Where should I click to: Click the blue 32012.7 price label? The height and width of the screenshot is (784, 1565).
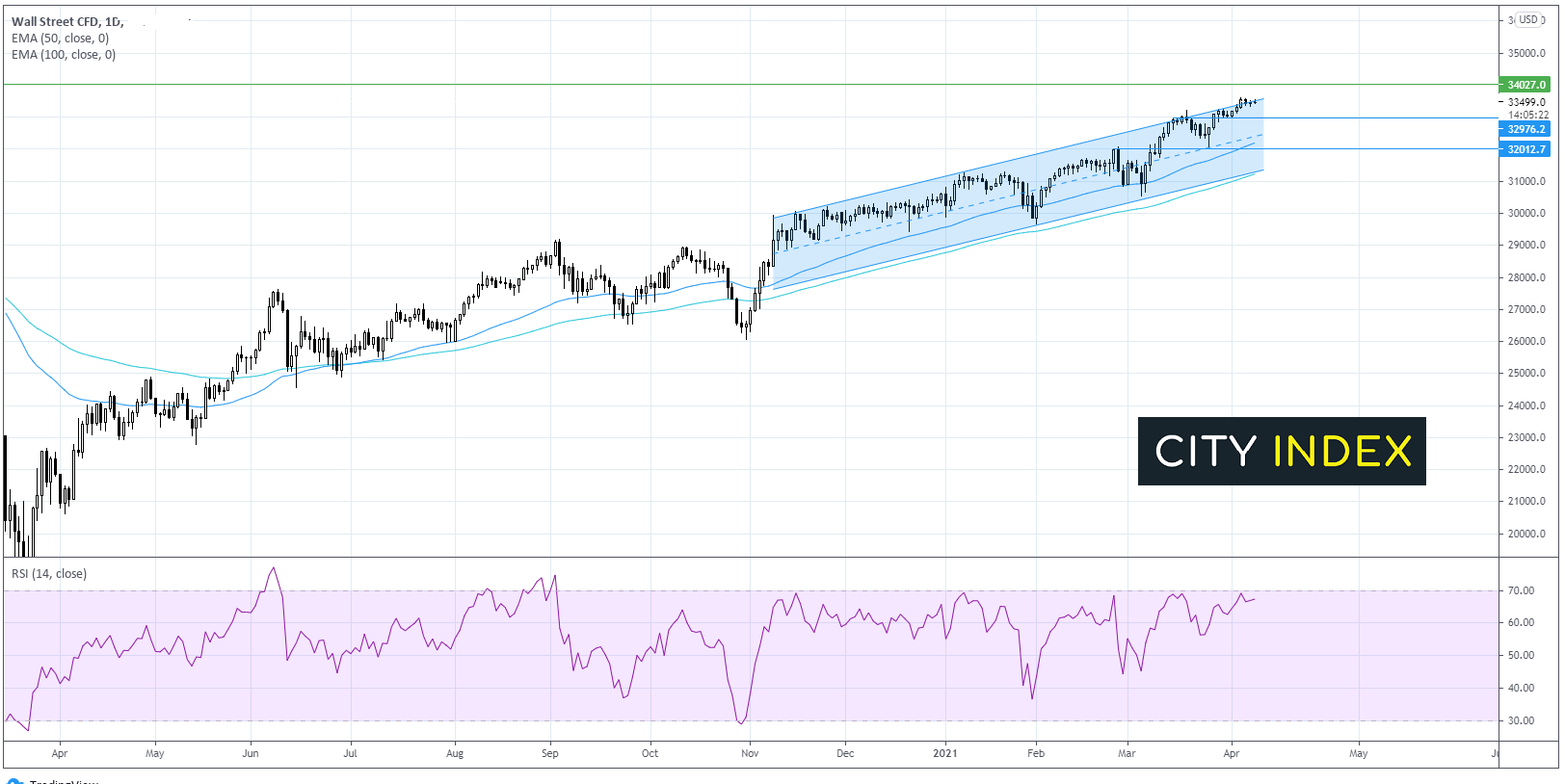pyautogui.click(x=1525, y=149)
